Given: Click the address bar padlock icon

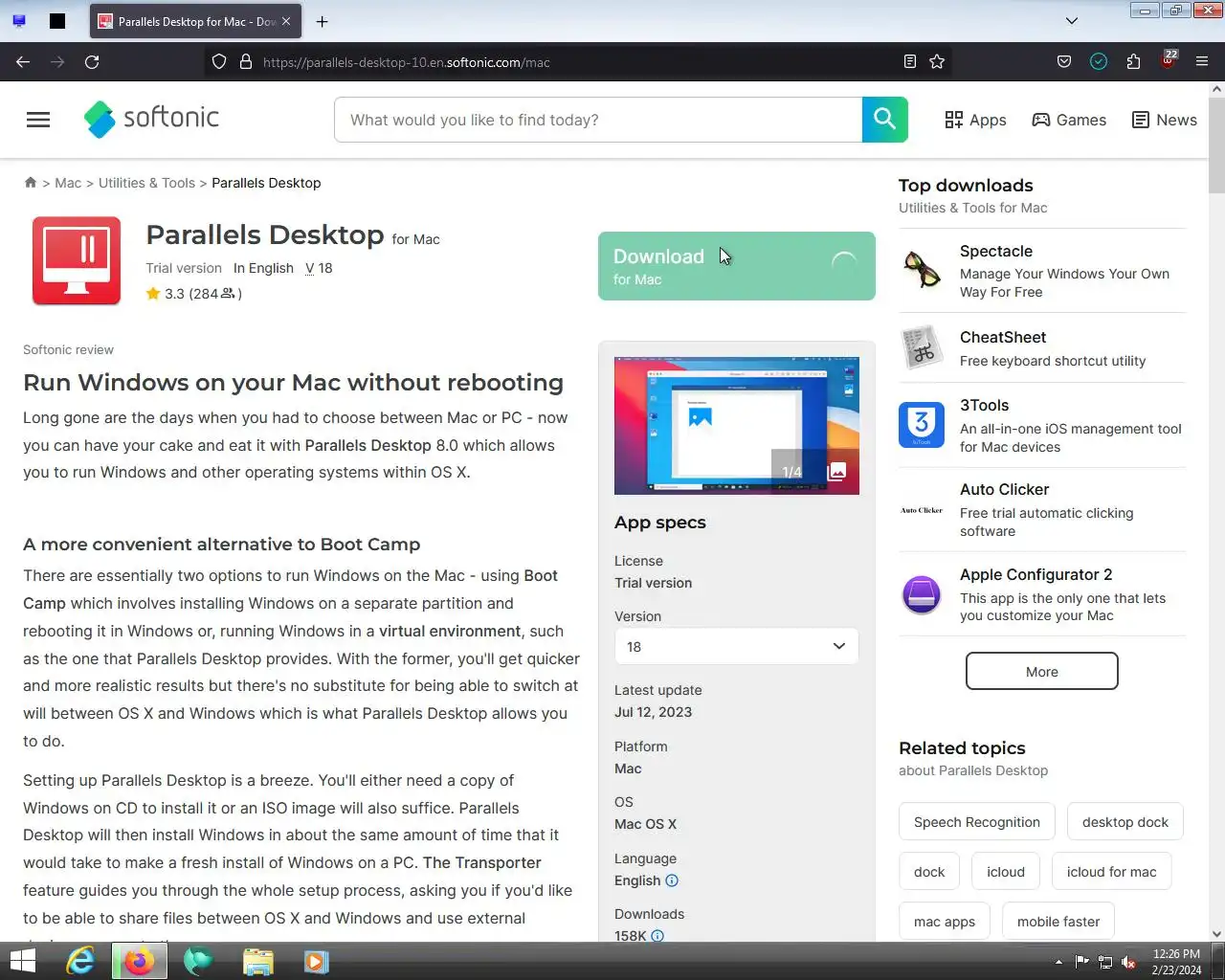Looking at the screenshot, I should tap(246, 61).
